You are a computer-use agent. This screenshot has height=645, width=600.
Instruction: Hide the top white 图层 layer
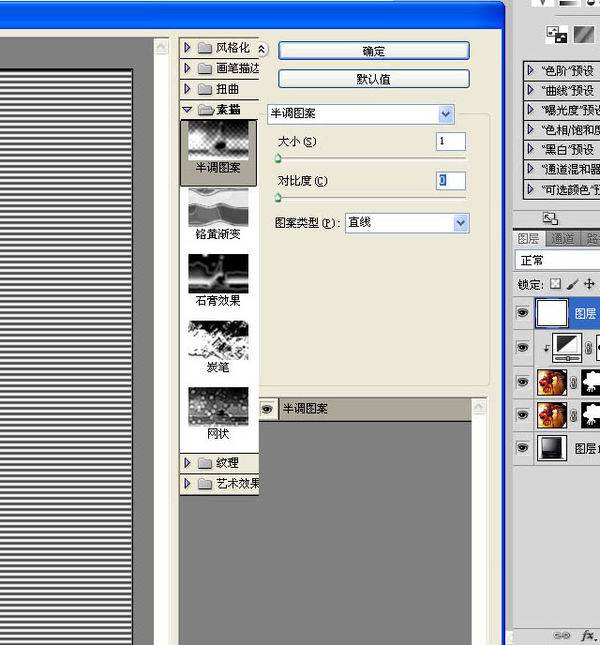[523, 313]
